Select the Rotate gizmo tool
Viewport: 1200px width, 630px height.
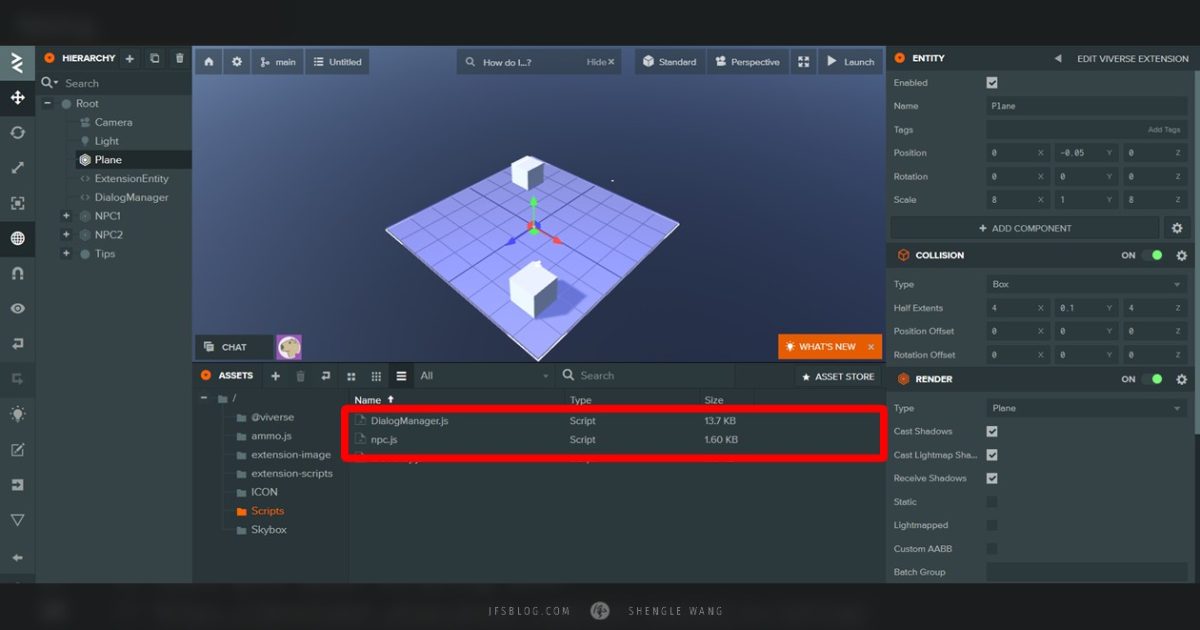pyautogui.click(x=17, y=133)
